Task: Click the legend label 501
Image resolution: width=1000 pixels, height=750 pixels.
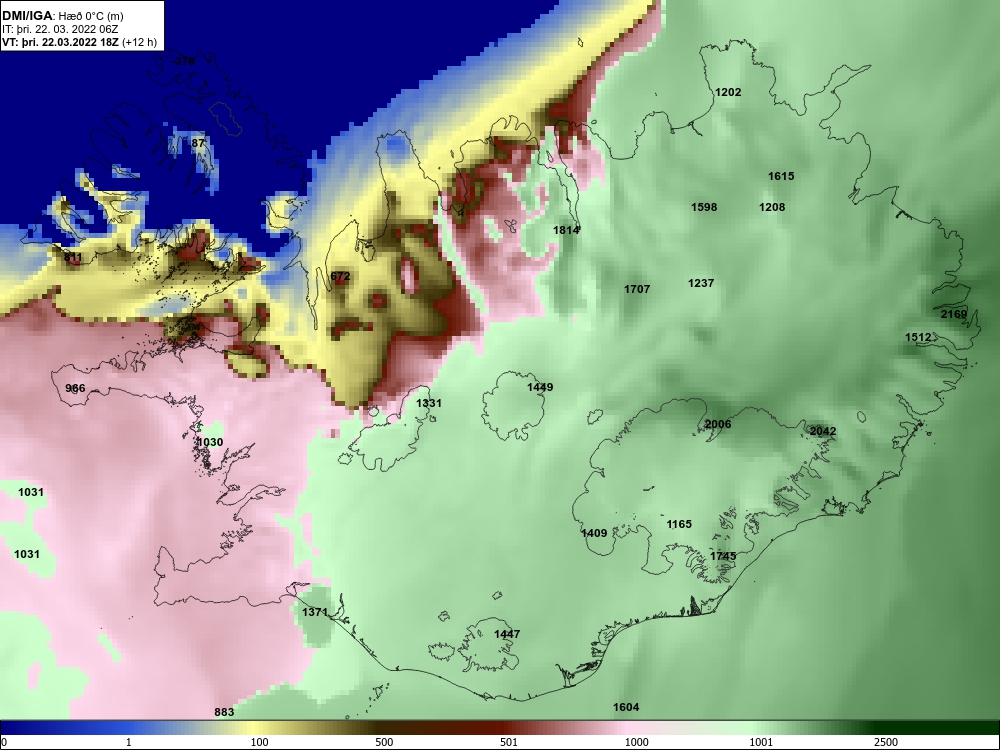Action: (x=508, y=742)
